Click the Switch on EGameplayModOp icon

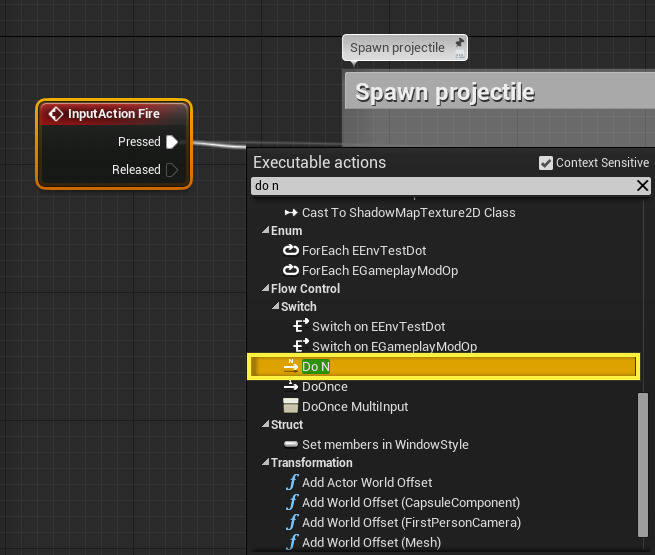tap(300, 347)
